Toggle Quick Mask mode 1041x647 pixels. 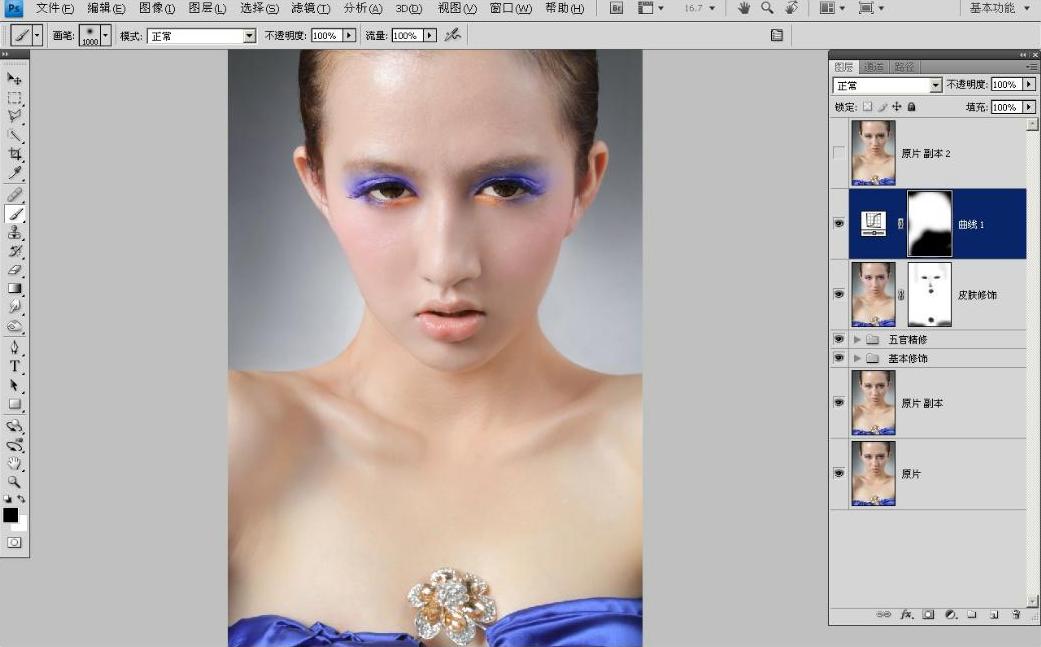point(14,543)
